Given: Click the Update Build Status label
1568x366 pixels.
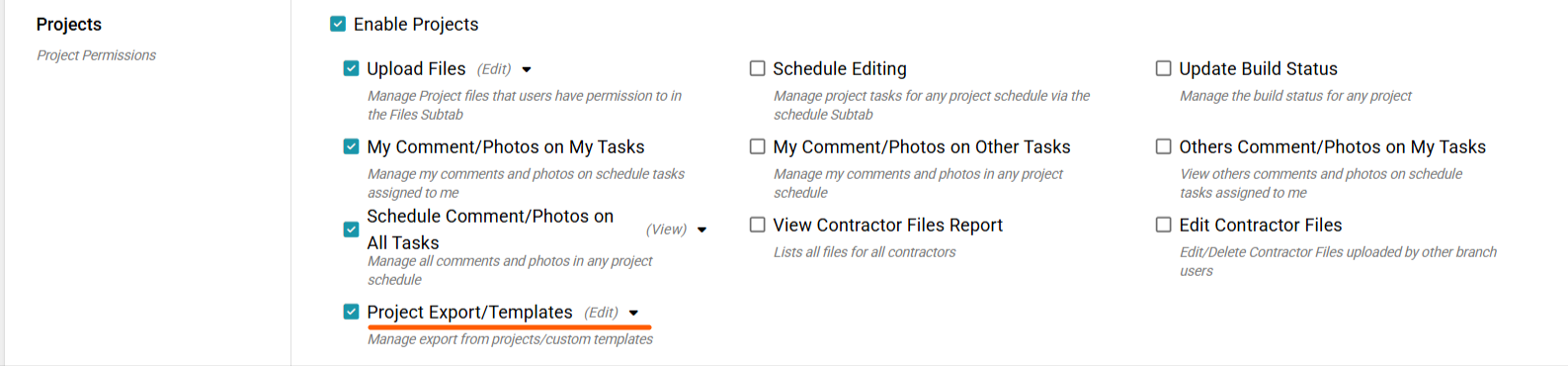Looking at the screenshot, I should pos(1258,68).
